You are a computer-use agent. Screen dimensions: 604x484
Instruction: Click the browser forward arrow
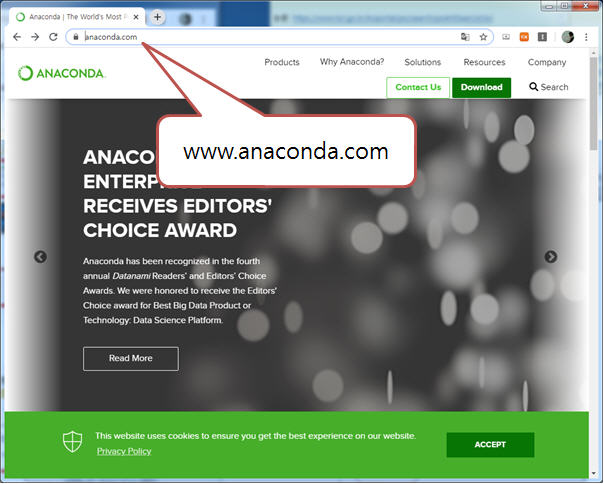35,37
